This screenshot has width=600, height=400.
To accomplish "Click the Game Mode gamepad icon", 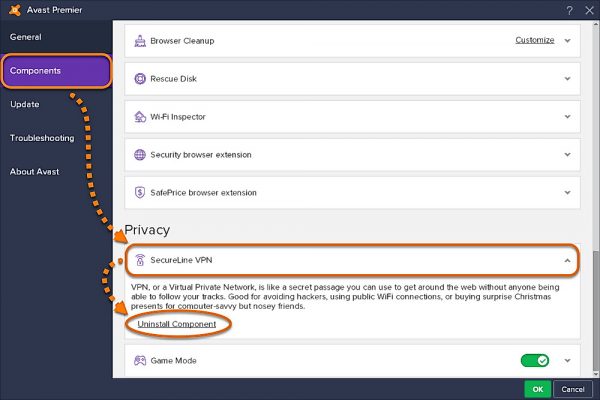I will pos(140,361).
